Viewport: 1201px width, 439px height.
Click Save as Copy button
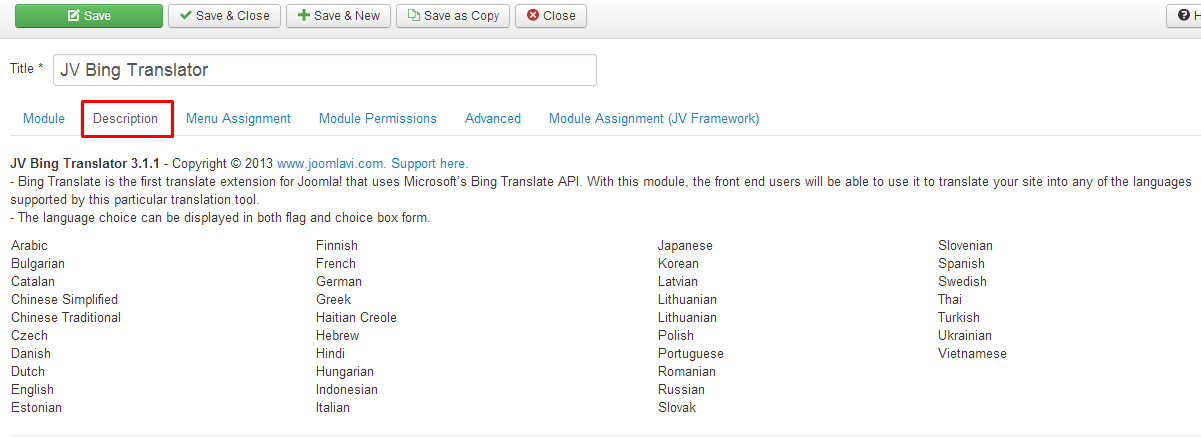[453, 16]
